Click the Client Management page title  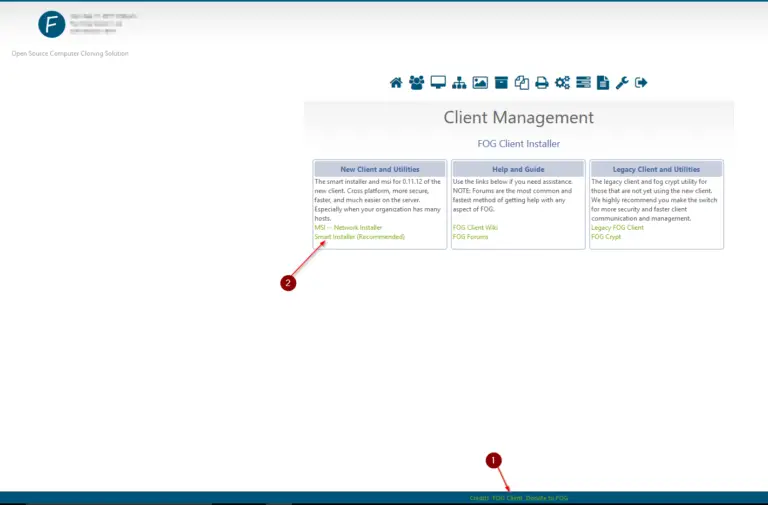[x=519, y=118]
